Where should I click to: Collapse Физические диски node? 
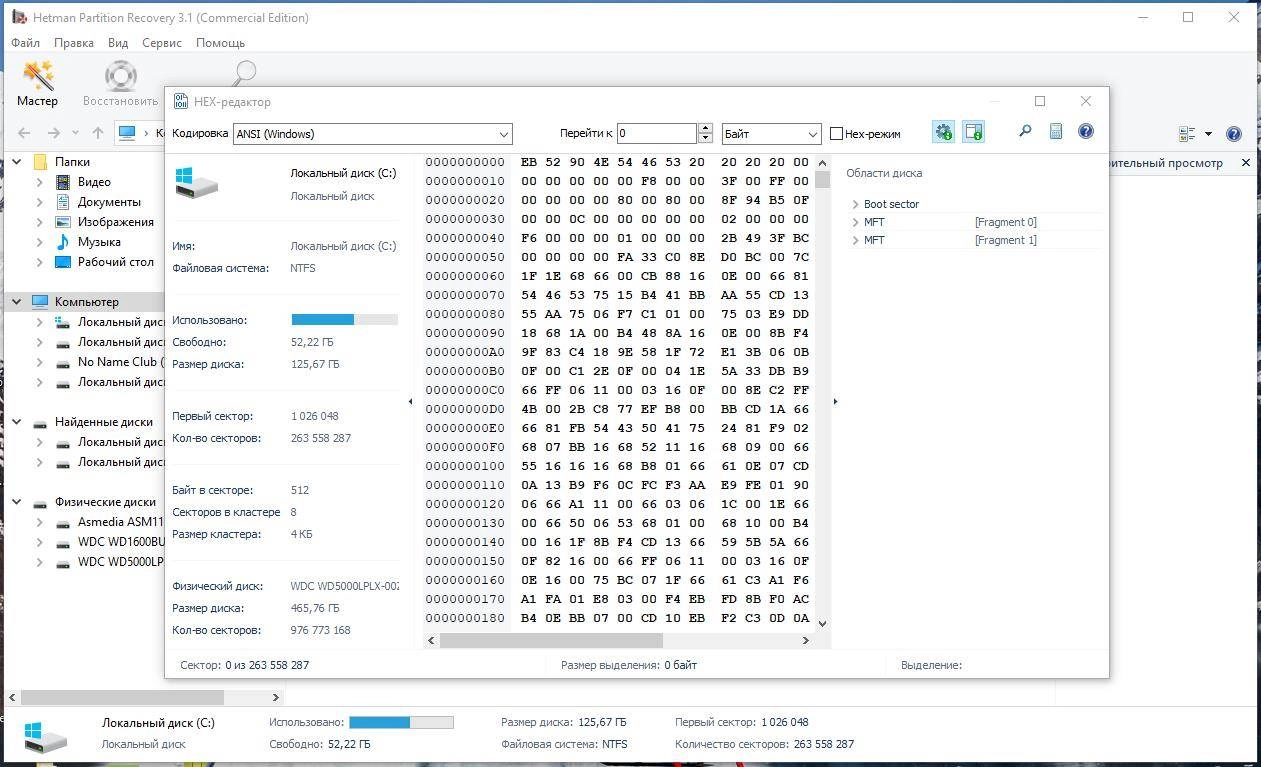pos(17,502)
